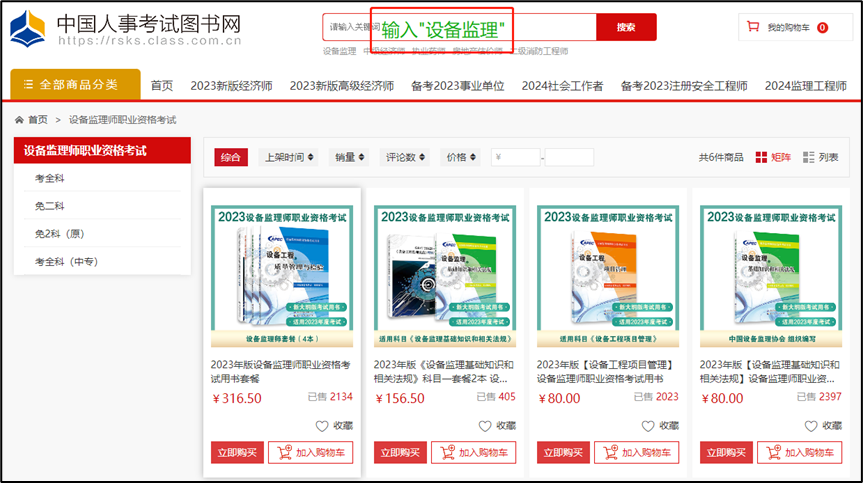This screenshot has height=483, width=863.
Task: Click 立即购买 on the ¥316.50 bundle
Action: coord(237,452)
